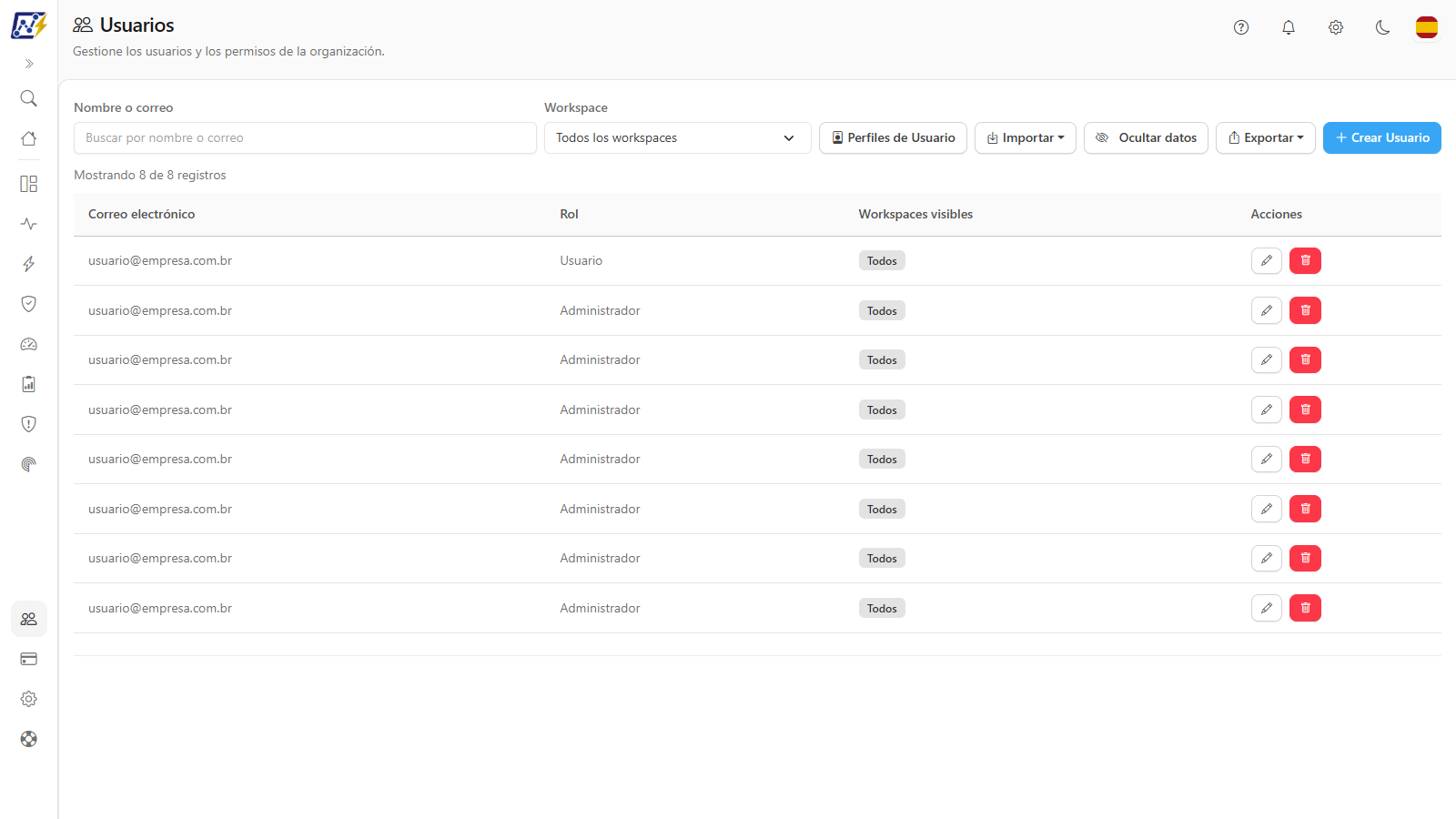Open the search icon in sidebar
The height and width of the screenshot is (819, 1456).
29,98
